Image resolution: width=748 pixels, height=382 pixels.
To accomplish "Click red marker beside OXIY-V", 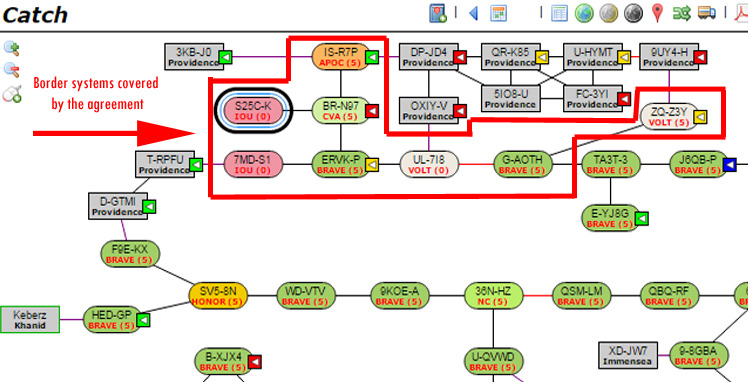I will pyautogui.click(x=460, y=111).
